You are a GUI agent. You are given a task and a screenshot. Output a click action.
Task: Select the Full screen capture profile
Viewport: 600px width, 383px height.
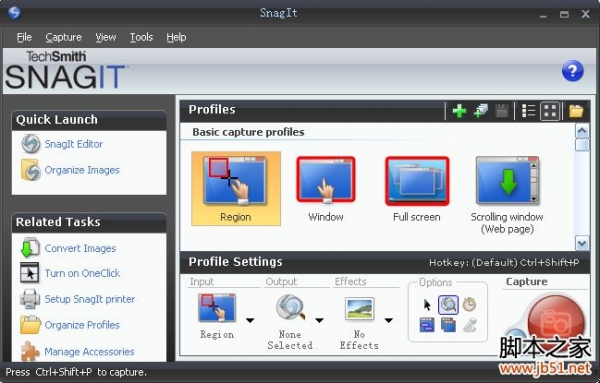417,189
